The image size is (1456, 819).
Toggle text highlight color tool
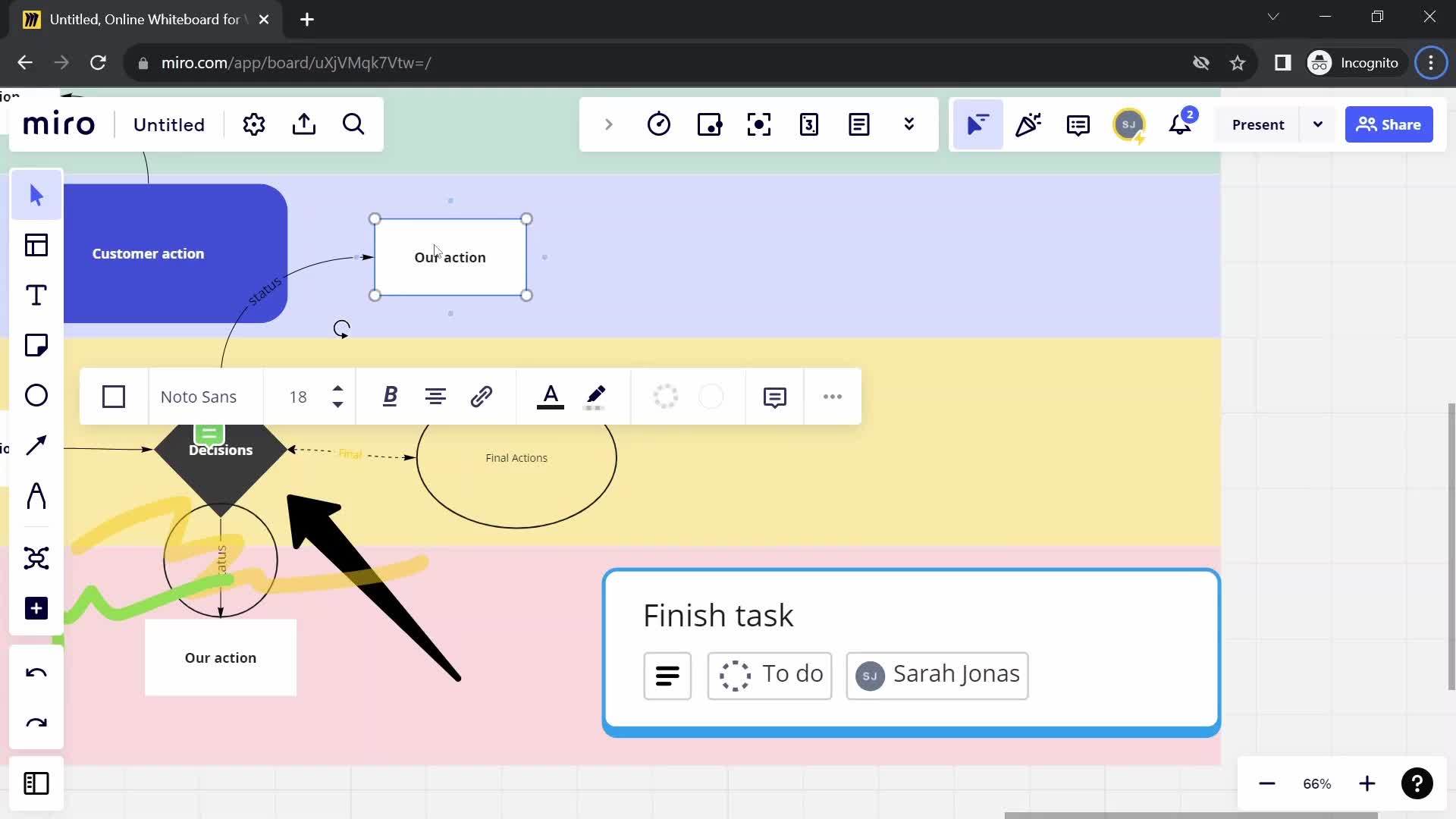tap(597, 396)
